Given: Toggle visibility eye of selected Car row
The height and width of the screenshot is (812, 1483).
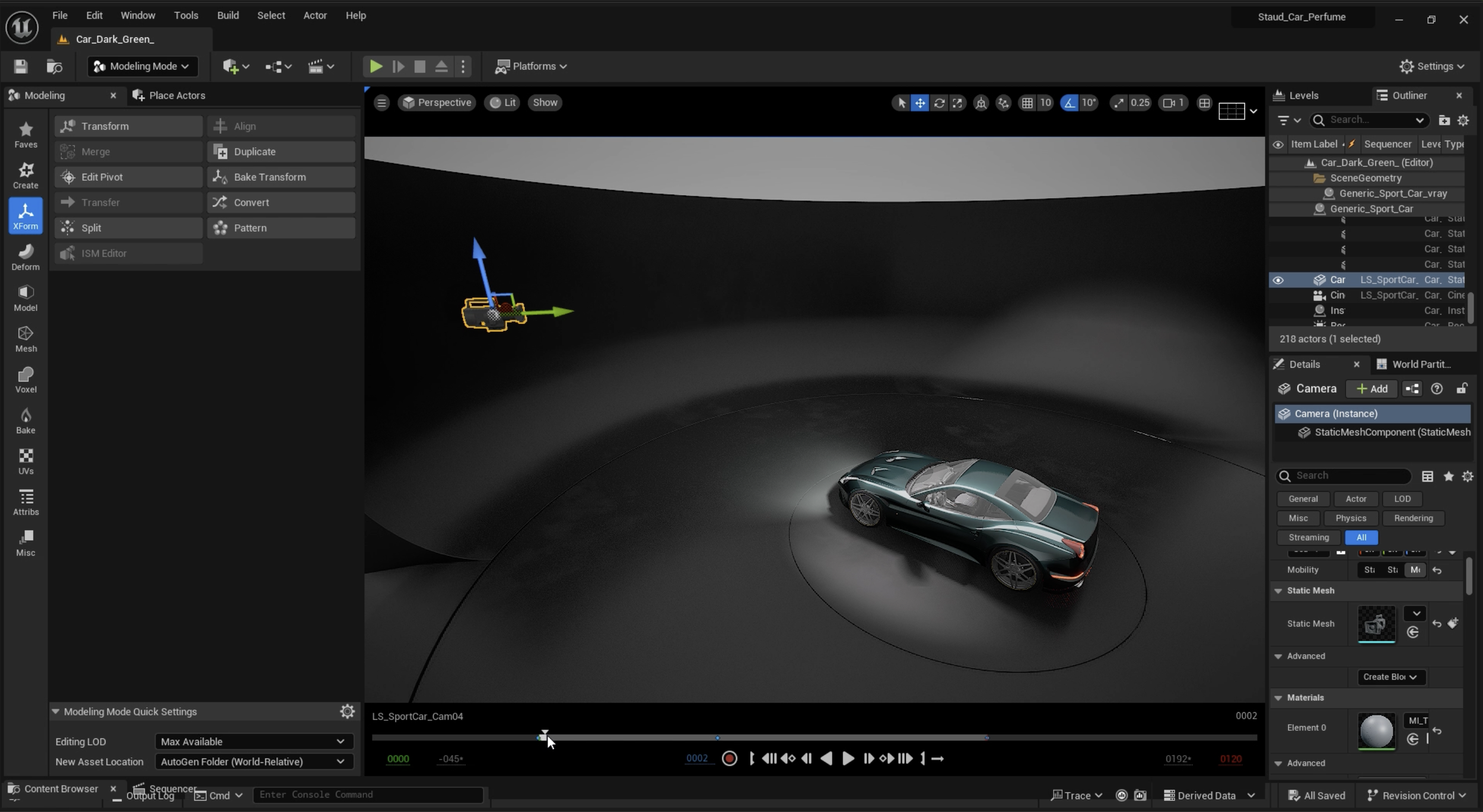Looking at the screenshot, I should point(1278,280).
